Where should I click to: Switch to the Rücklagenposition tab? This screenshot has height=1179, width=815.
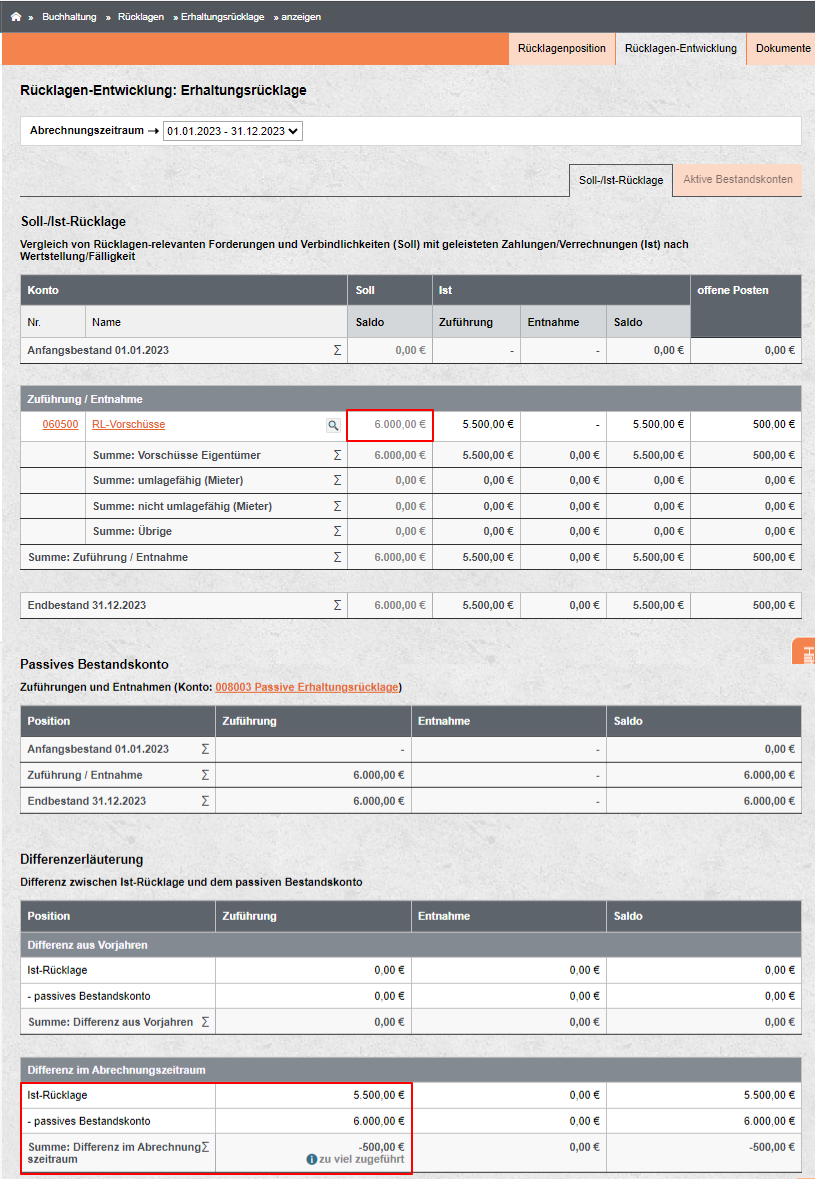(x=561, y=48)
